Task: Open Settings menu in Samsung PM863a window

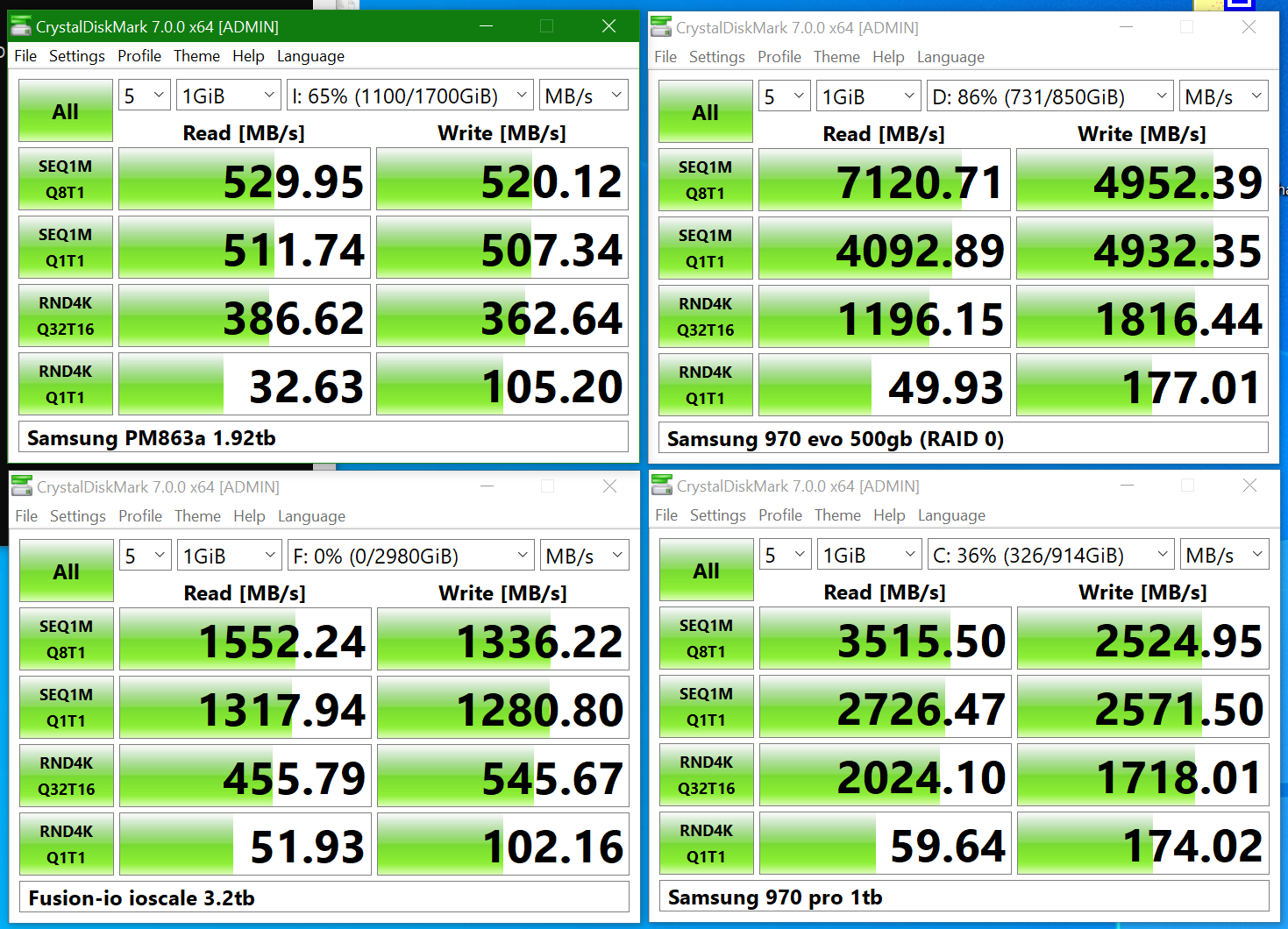Action: click(77, 56)
